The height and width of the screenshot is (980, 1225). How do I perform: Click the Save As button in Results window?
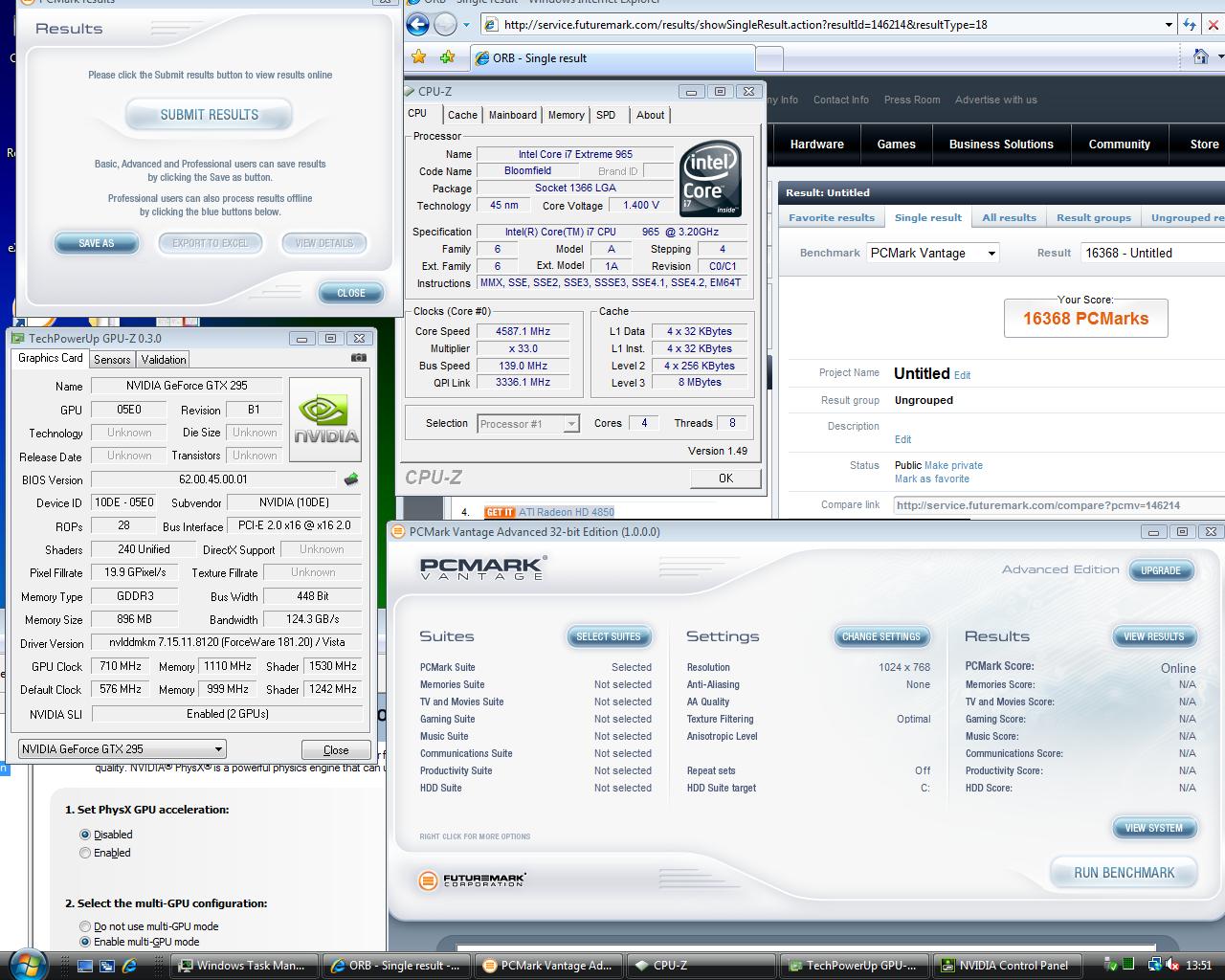[x=96, y=243]
